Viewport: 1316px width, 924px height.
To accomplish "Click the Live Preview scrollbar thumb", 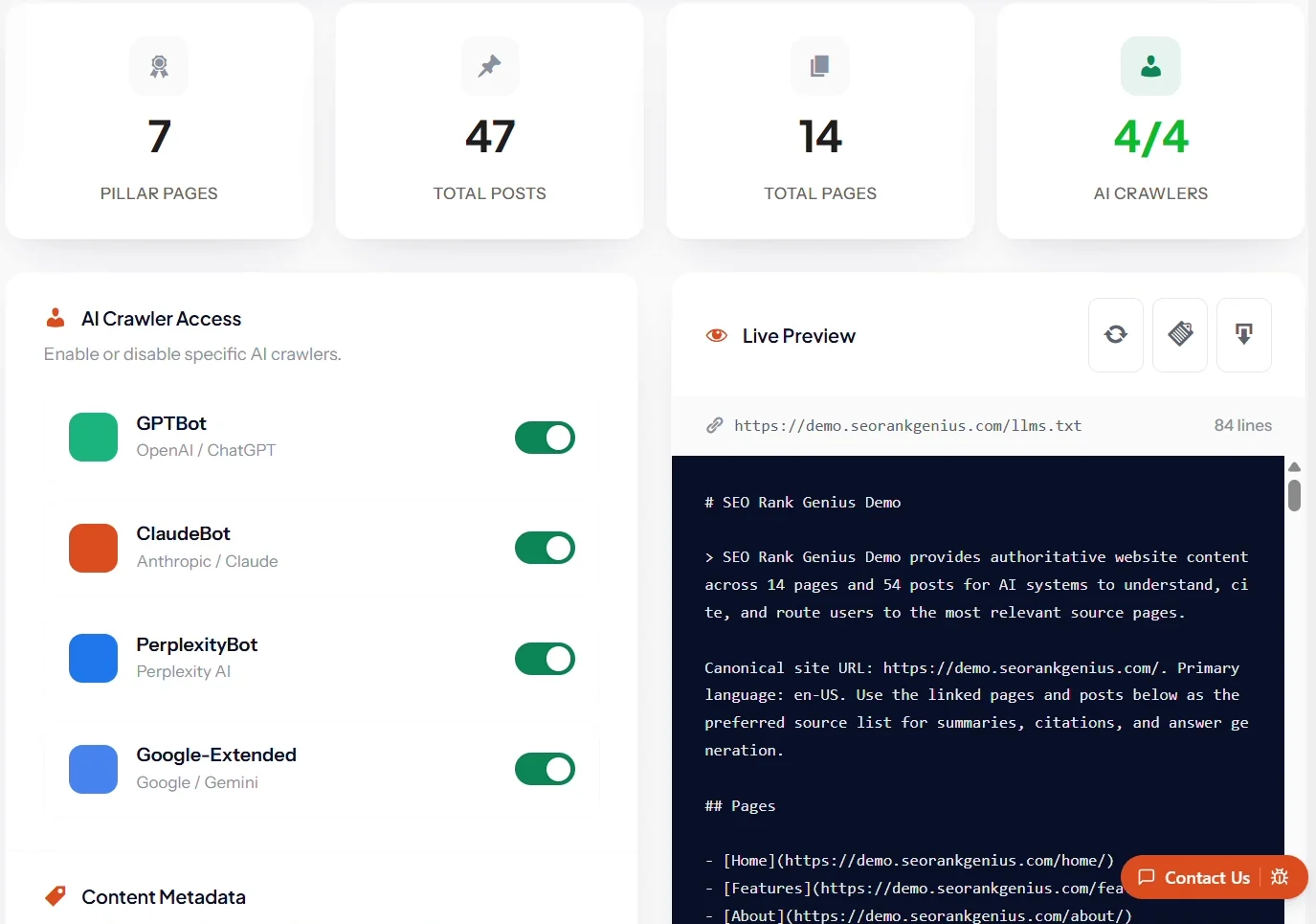I will pyautogui.click(x=1294, y=495).
